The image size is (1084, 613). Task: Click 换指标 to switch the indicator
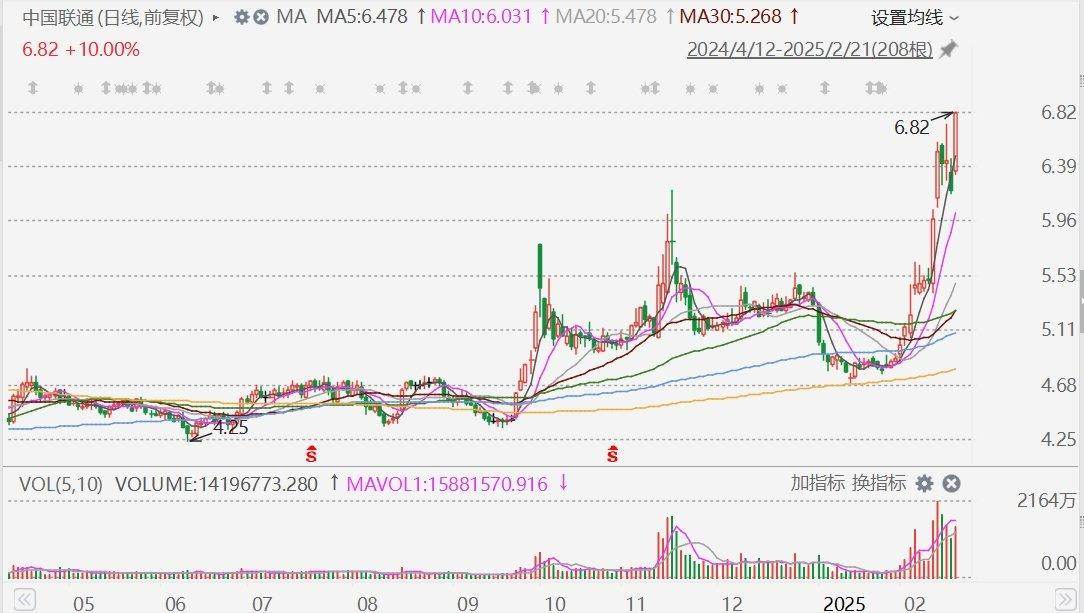[x=879, y=484]
